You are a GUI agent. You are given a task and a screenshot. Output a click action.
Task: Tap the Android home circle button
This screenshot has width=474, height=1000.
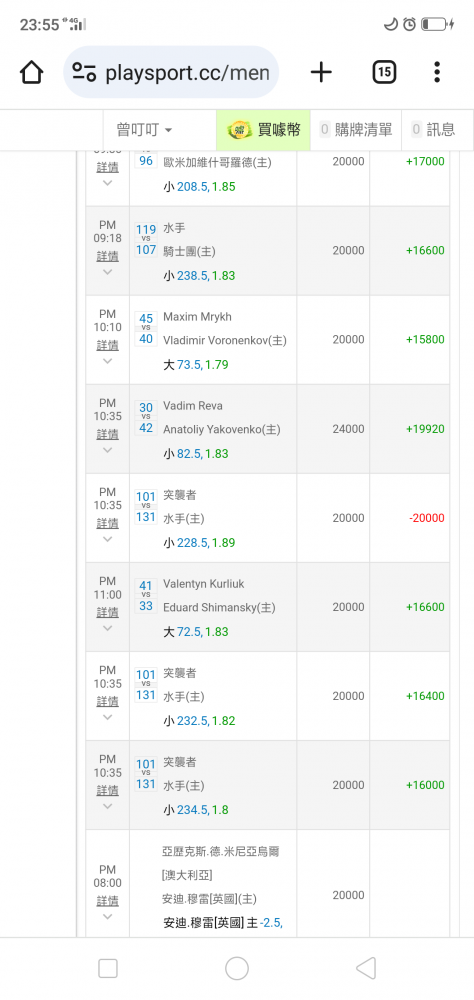(237, 968)
